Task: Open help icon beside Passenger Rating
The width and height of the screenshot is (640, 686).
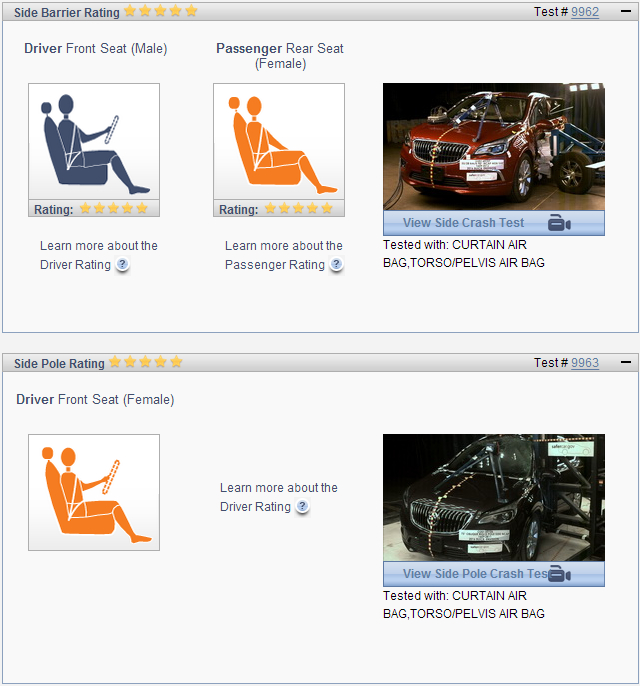Action: 336,265
